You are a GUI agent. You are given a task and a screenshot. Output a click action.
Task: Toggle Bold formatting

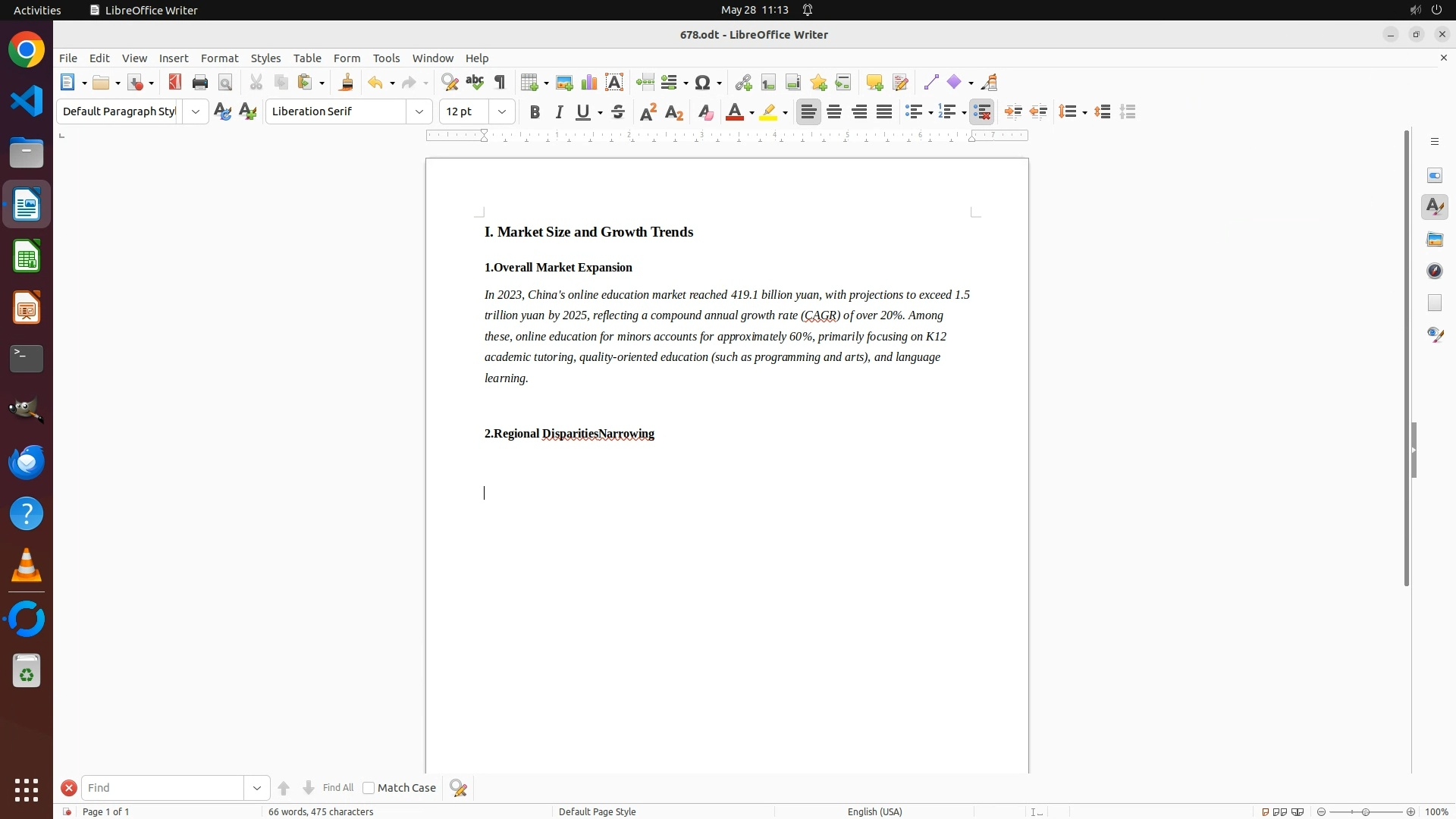(x=535, y=112)
